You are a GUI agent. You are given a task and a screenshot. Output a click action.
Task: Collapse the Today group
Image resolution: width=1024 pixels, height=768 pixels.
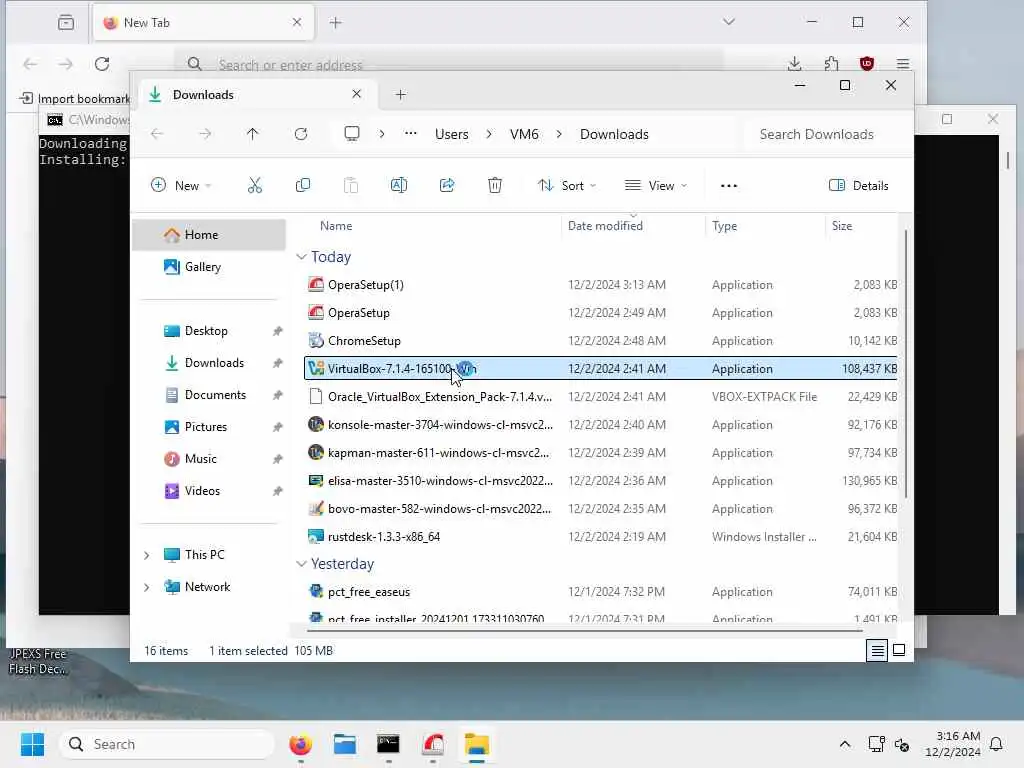pos(301,257)
